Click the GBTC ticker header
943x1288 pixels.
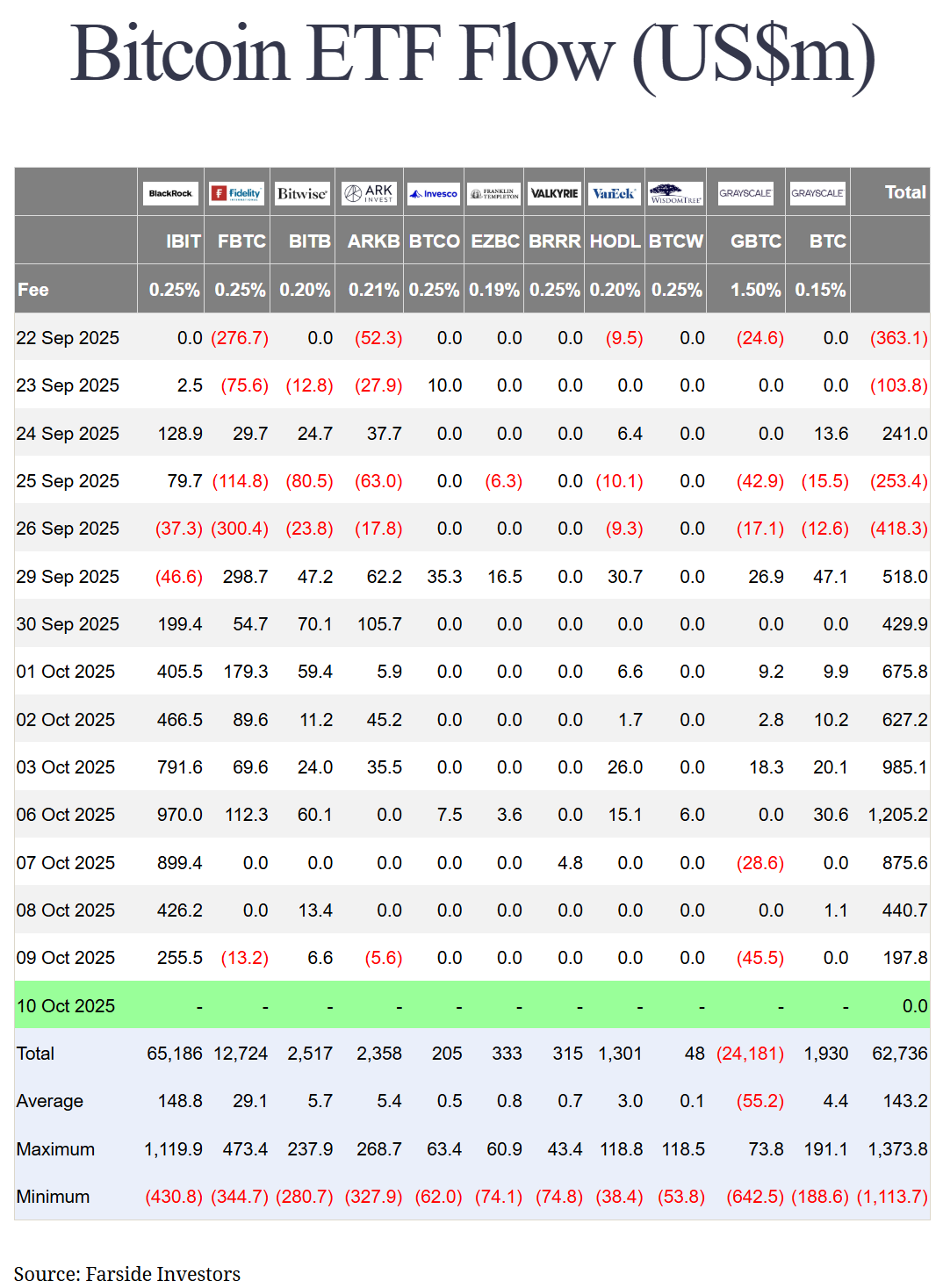(x=756, y=241)
